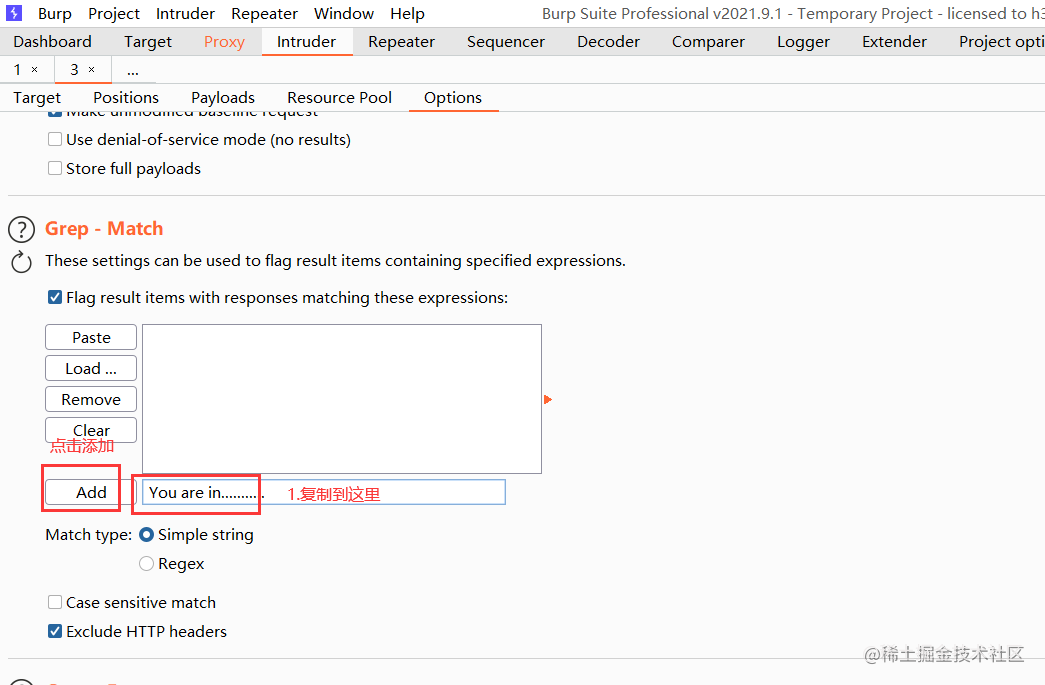The height and width of the screenshot is (685, 1045).
Task: Switch to the Comparer tab
Action: tap(708, 42)
